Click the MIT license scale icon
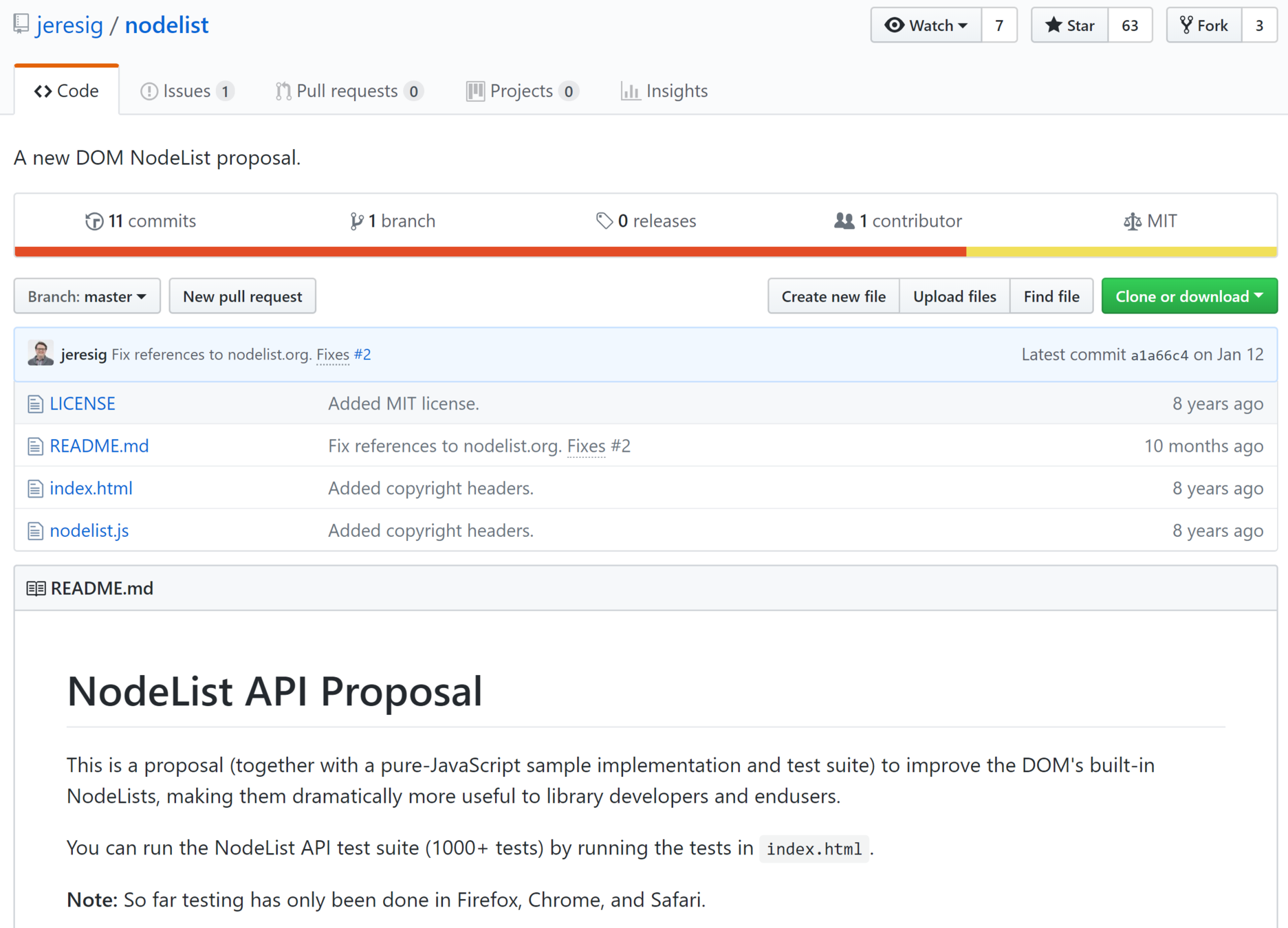This screenshot has height=928, width=1288. pos(1132,221)
